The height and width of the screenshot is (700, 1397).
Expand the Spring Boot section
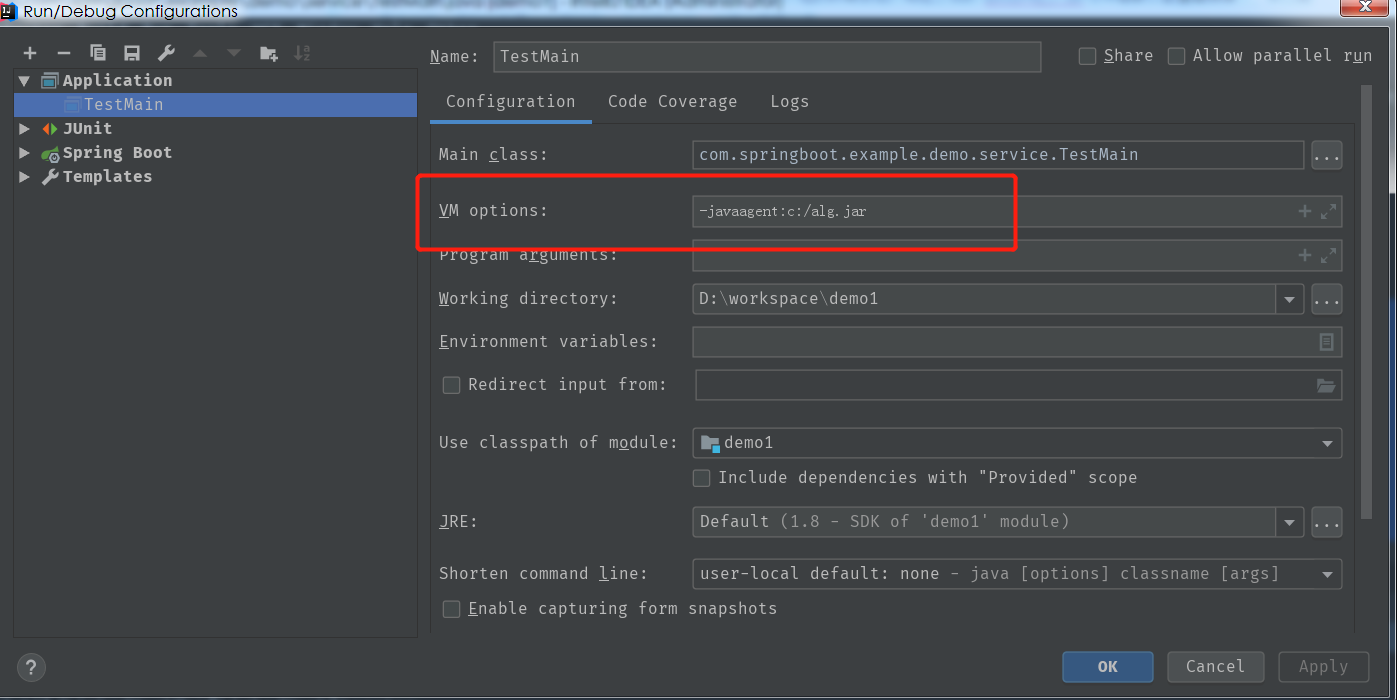(x=24, y=152)
